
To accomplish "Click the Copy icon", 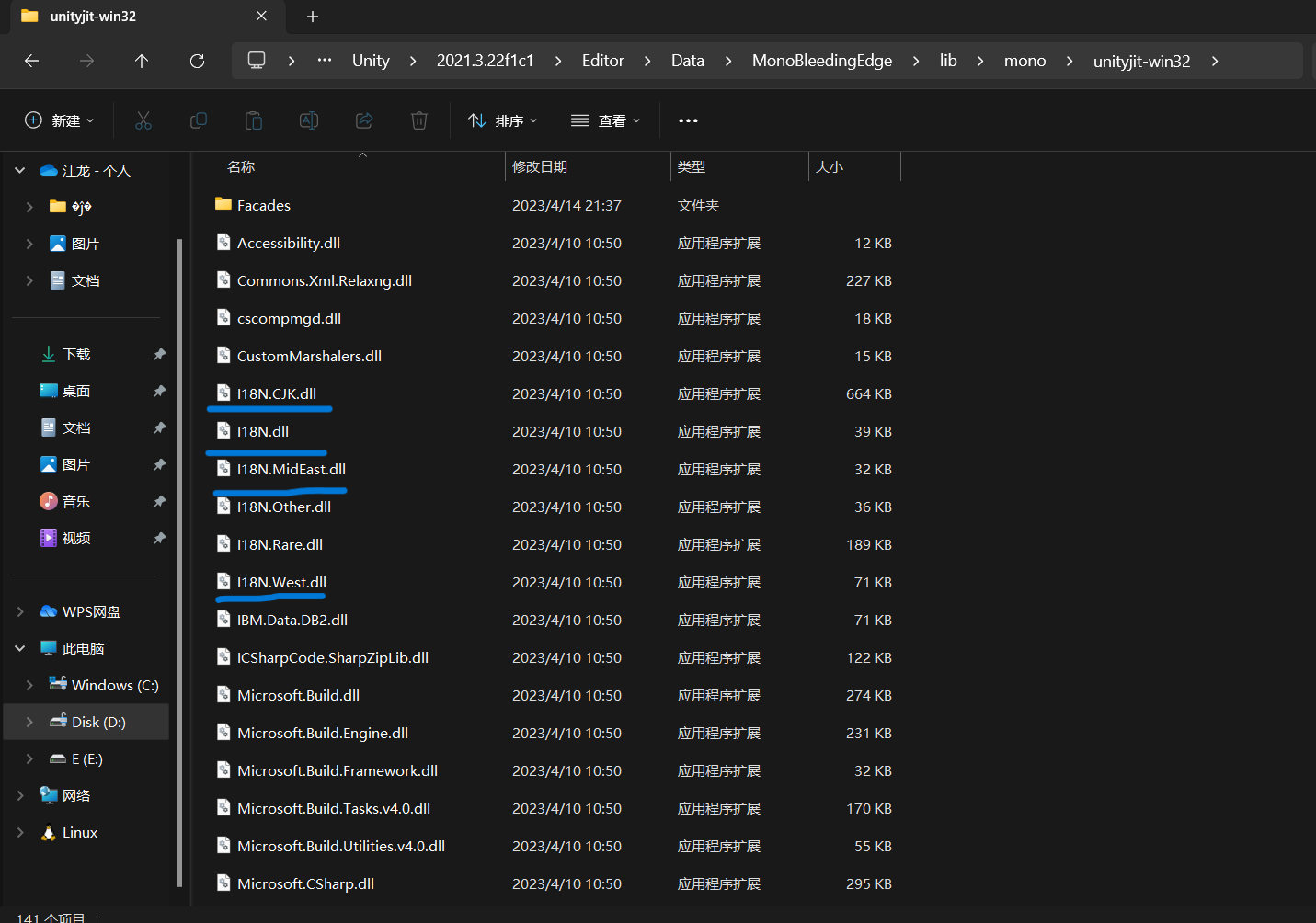I will (x=199, y=120).
